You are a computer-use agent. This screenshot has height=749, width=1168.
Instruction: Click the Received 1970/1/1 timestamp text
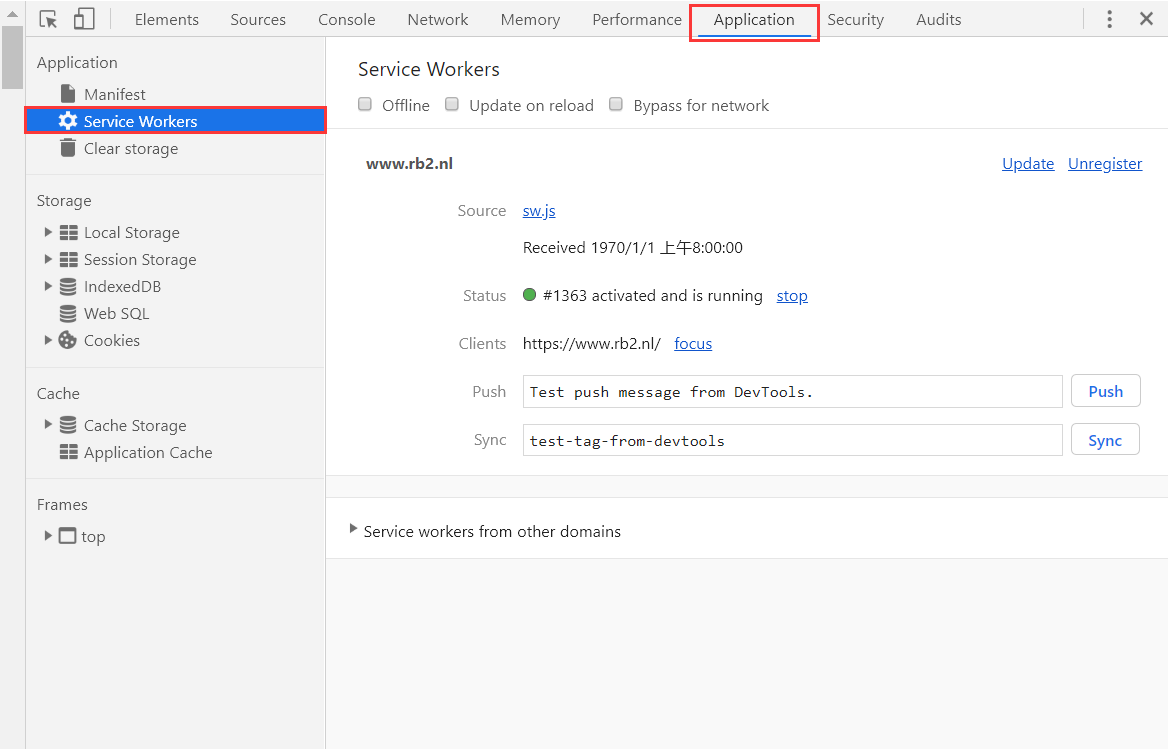point(632,247)
